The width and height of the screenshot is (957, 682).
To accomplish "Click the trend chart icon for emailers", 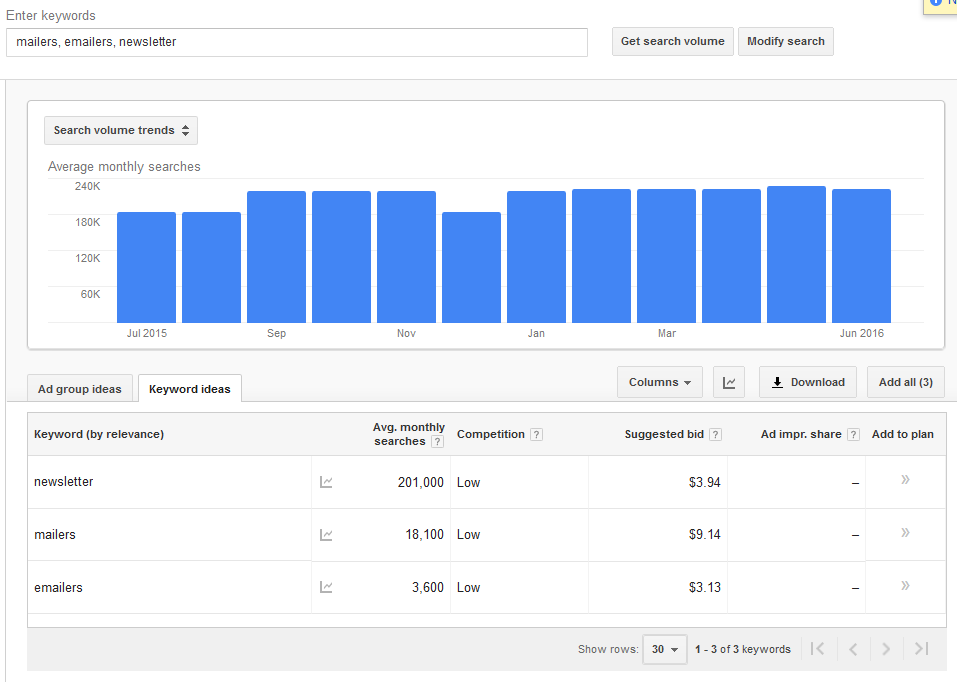I will coord(326,588).
